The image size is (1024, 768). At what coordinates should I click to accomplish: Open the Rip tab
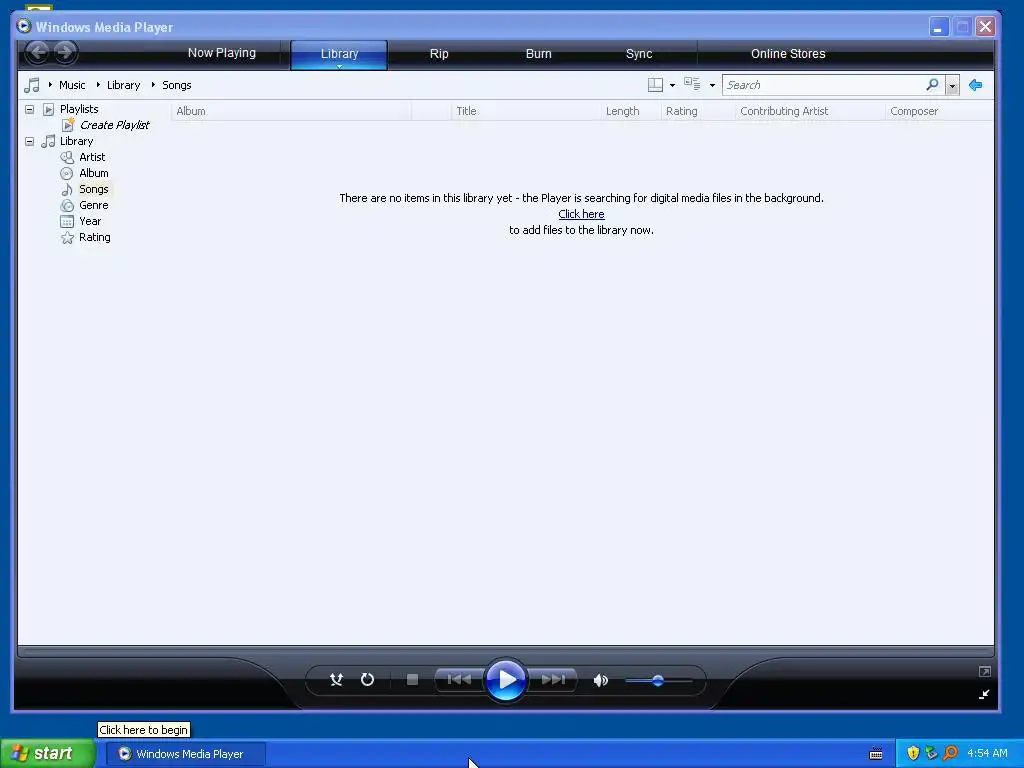click(x=439, y=54)
